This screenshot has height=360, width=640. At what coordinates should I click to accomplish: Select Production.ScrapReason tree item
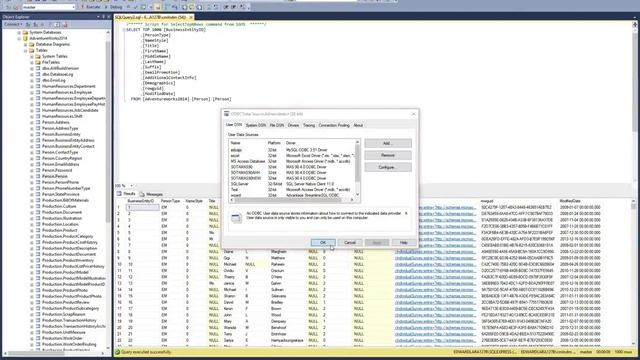64,314
